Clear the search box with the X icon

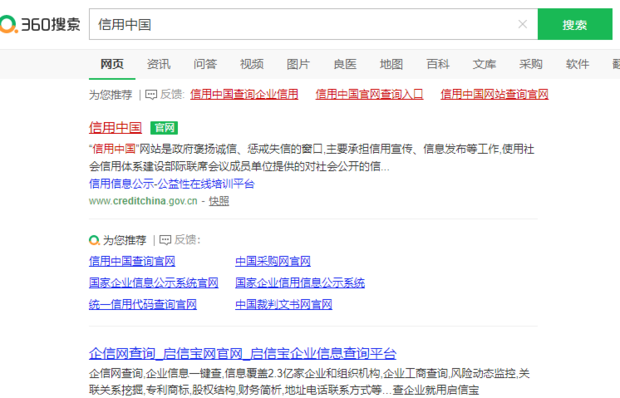(522, 24)
